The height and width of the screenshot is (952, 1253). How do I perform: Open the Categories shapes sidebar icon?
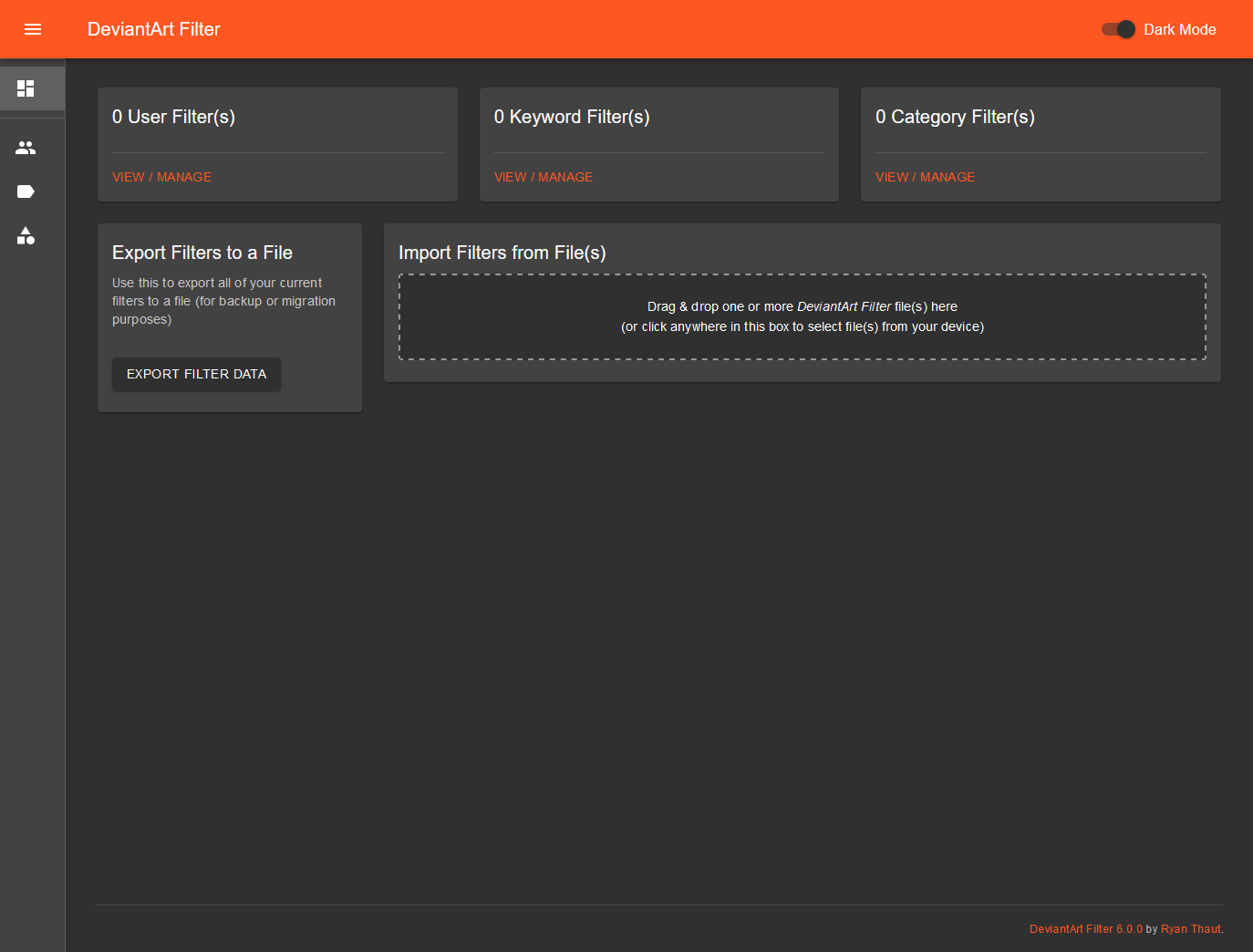click(x=26, y=235)
